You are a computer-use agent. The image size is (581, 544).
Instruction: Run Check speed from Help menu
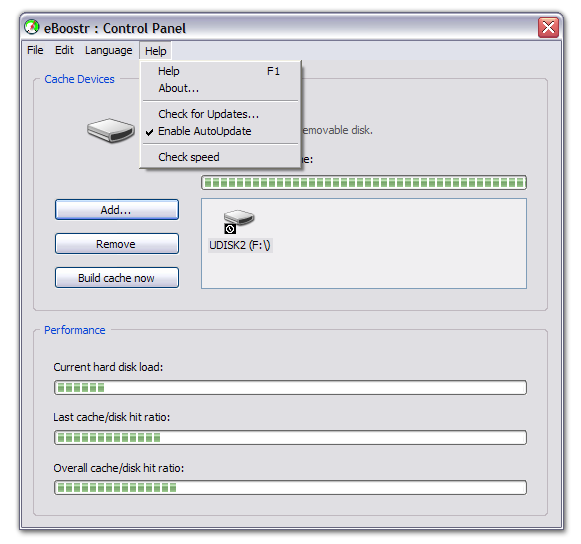(x=220, y=157)
